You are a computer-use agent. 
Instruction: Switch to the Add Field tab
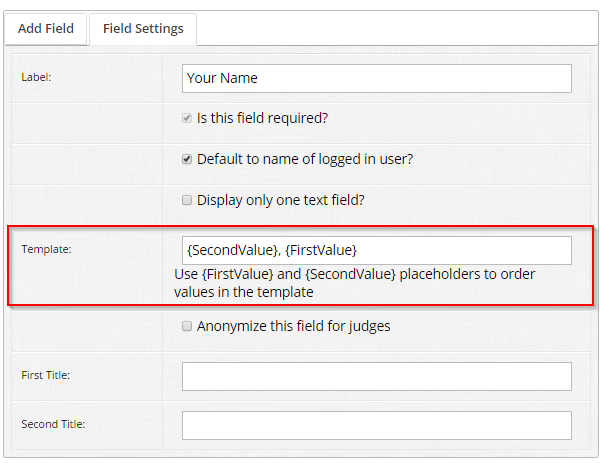point(46,29)
